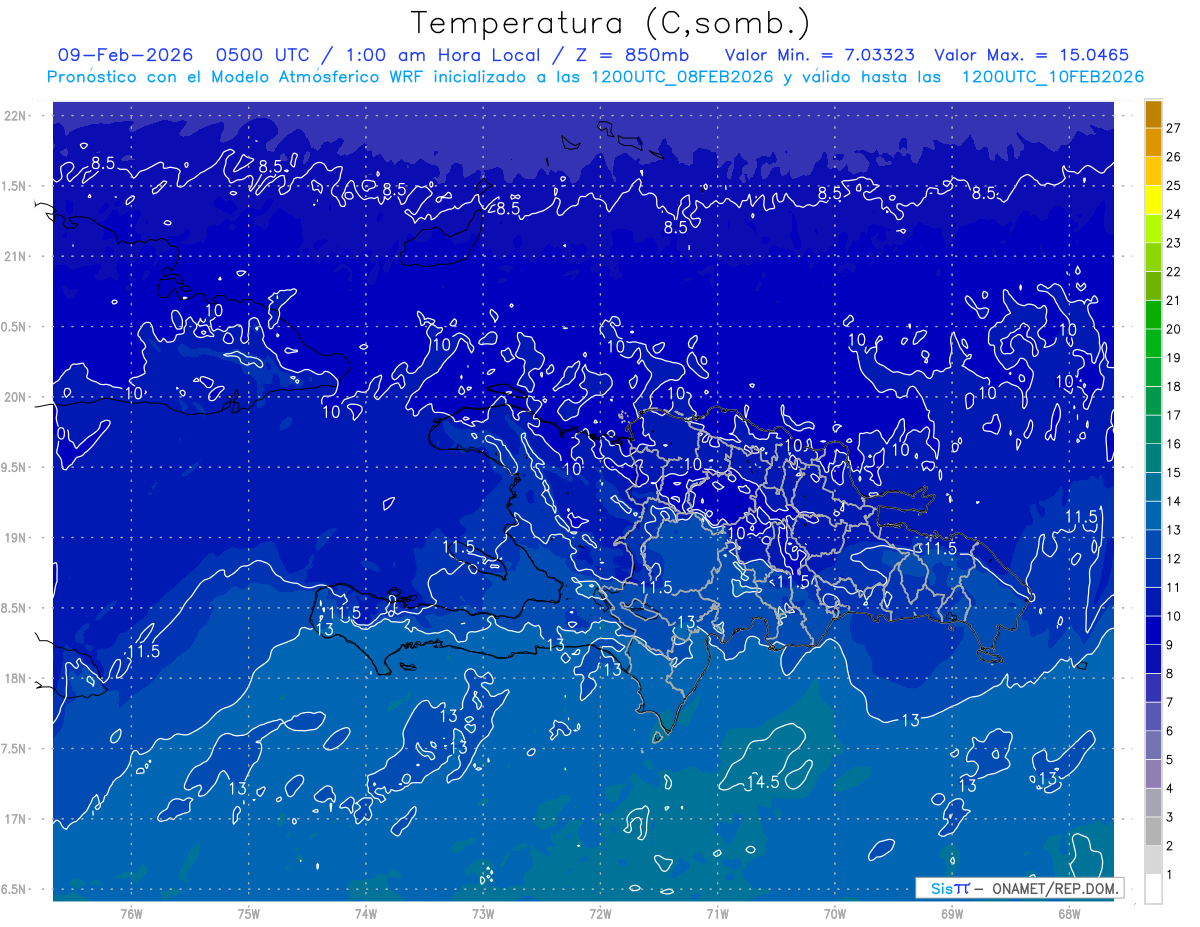The width and height of the screenshot is (1200, 927).
Task: Click the '74W' longitude axis label
Action: click(366, 913)
